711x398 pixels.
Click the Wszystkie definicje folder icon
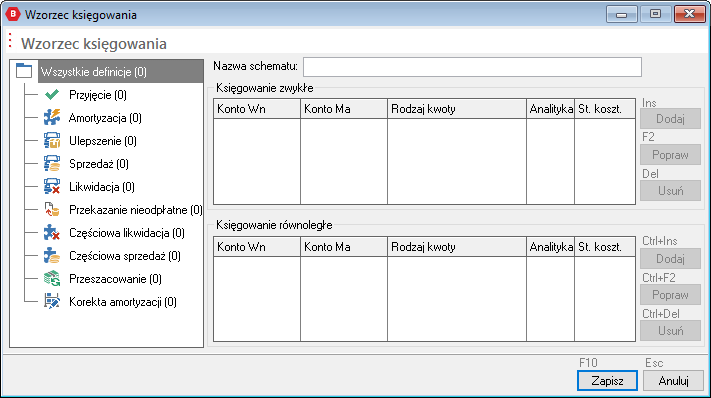24,71
